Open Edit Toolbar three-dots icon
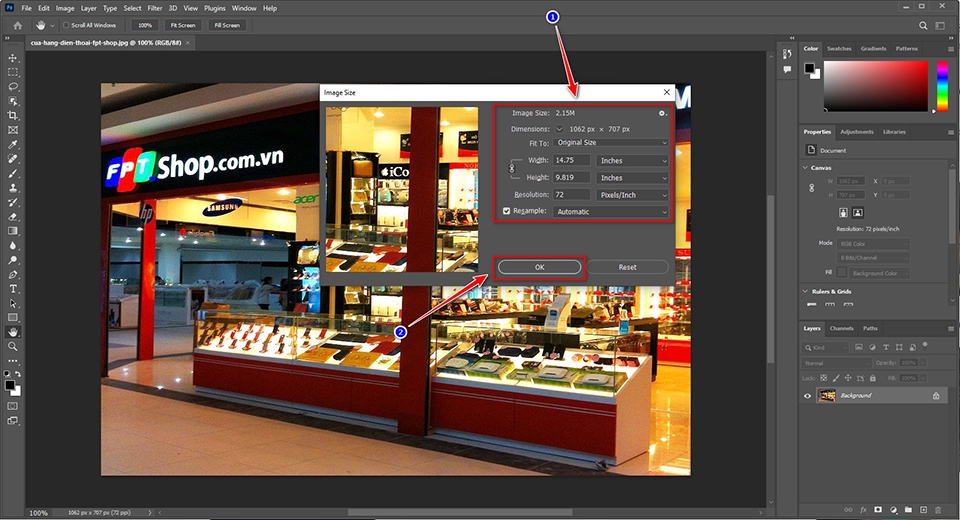This screenshot has height=520, width=960. 13,361
